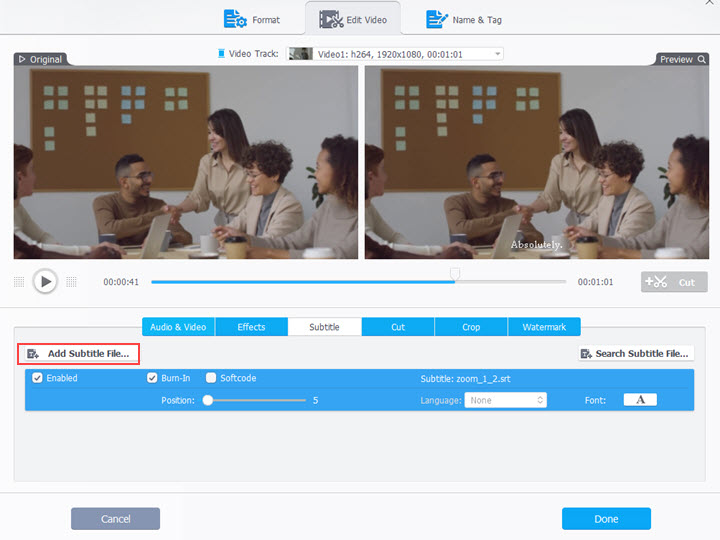Image resolution: width=720 pixels, height=540 pixels.
Task: Click the Cancel button
Action: 115,519
